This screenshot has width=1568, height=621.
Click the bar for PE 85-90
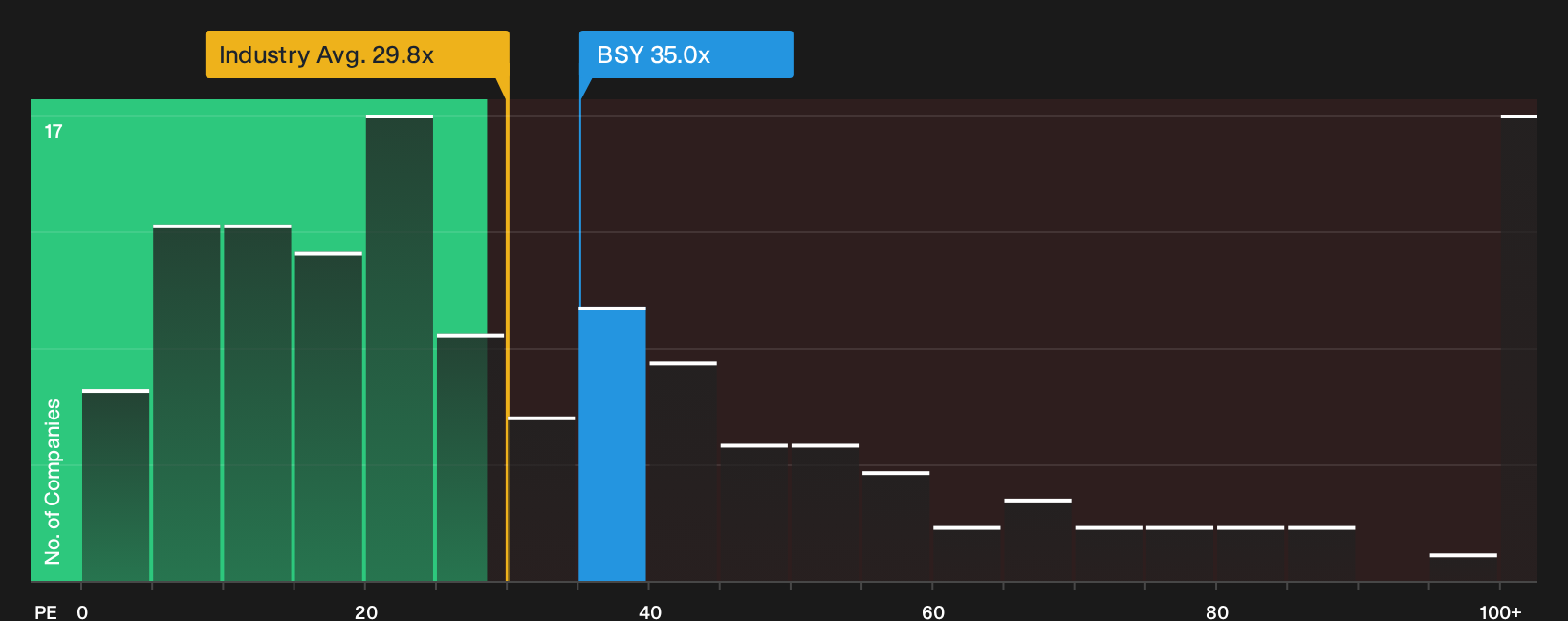(x=1321, y=553)
